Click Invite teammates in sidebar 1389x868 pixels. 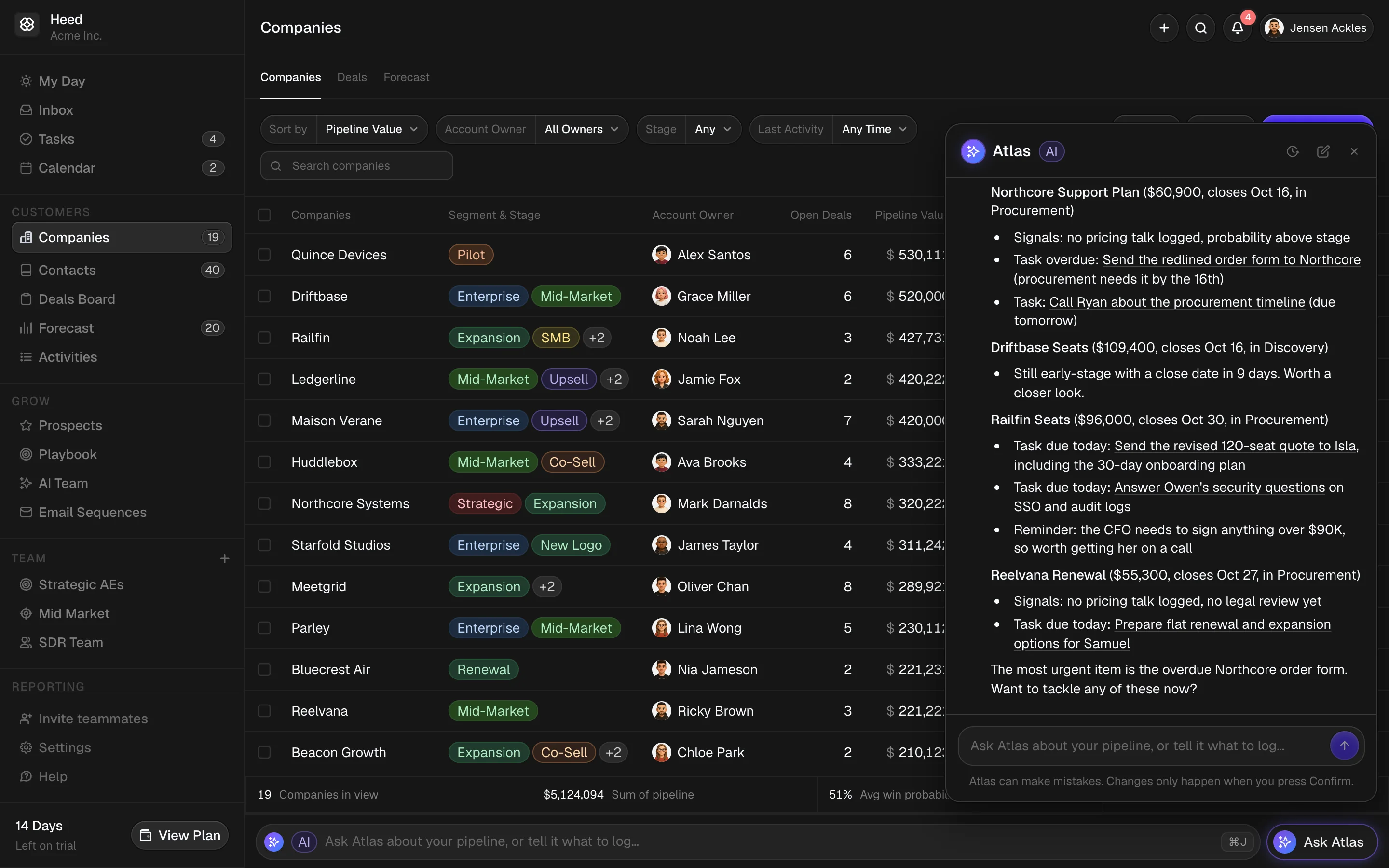(122, 719)
